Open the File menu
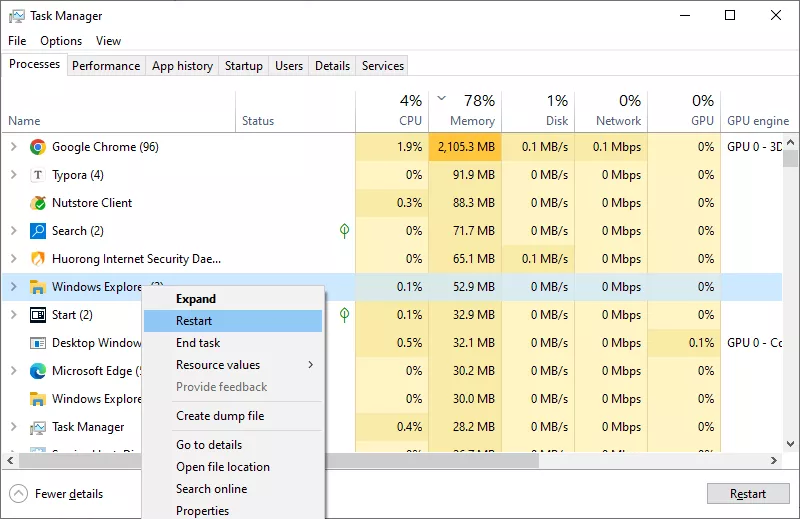 coord(17,41)
